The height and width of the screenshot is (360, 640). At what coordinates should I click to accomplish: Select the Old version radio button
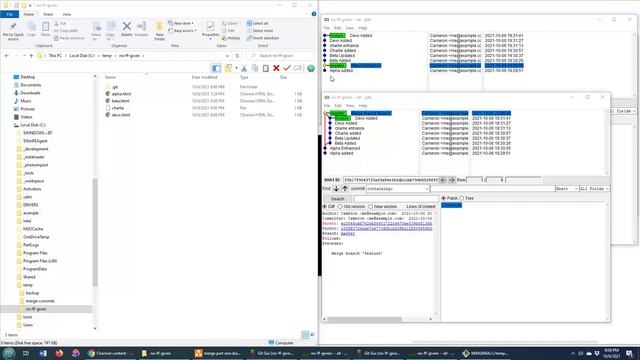[x=340, y=207]
